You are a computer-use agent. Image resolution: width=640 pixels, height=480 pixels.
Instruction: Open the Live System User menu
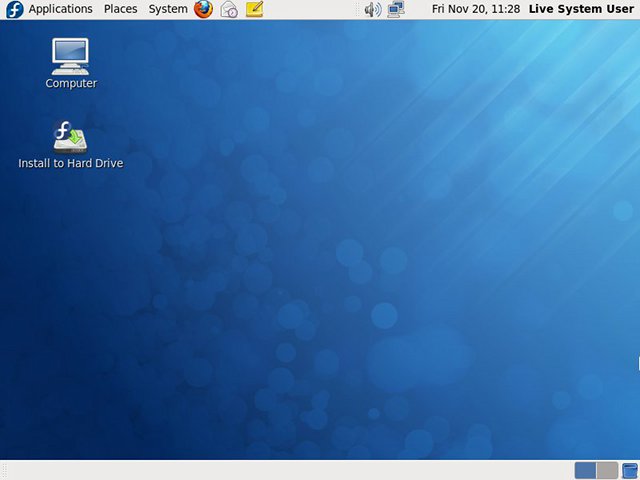581,9
